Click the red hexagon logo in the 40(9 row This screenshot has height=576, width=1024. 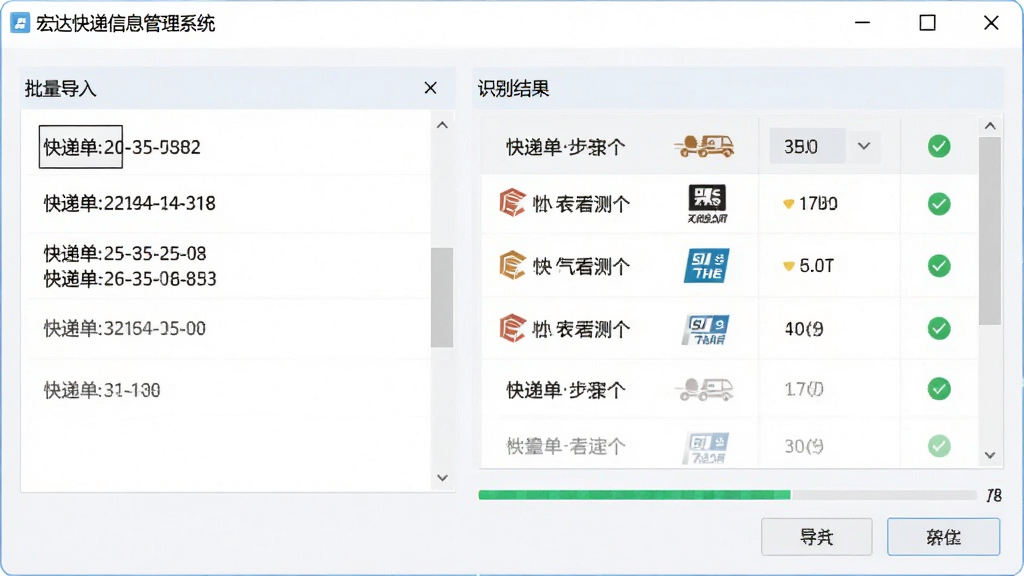pos(512,328)
